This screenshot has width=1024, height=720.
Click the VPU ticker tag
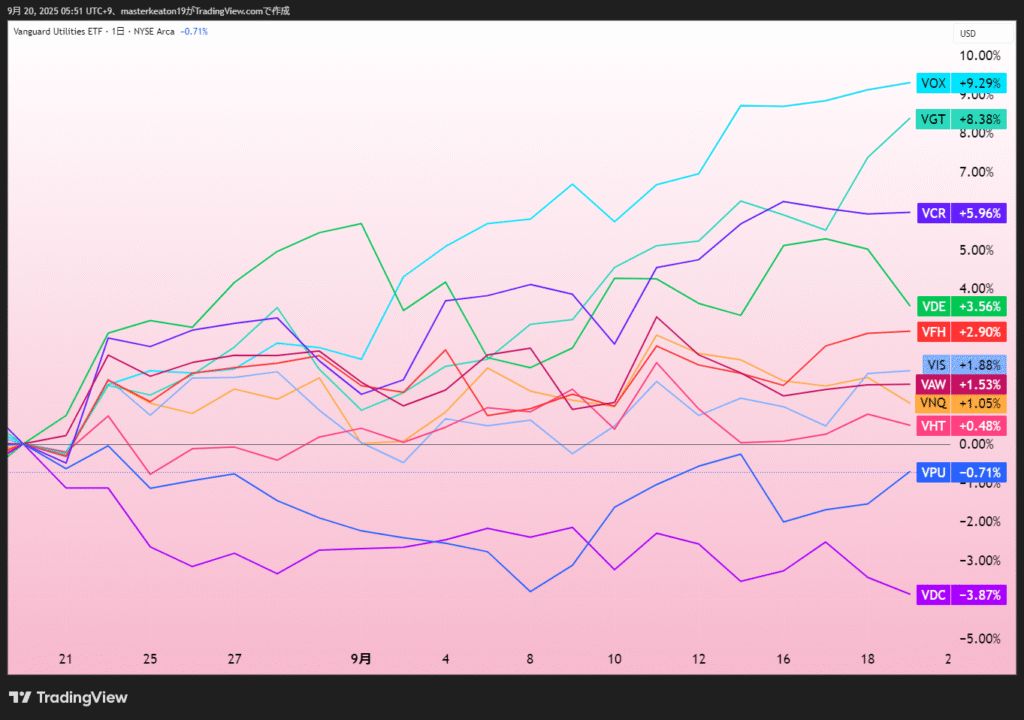[x=932, y=472]
